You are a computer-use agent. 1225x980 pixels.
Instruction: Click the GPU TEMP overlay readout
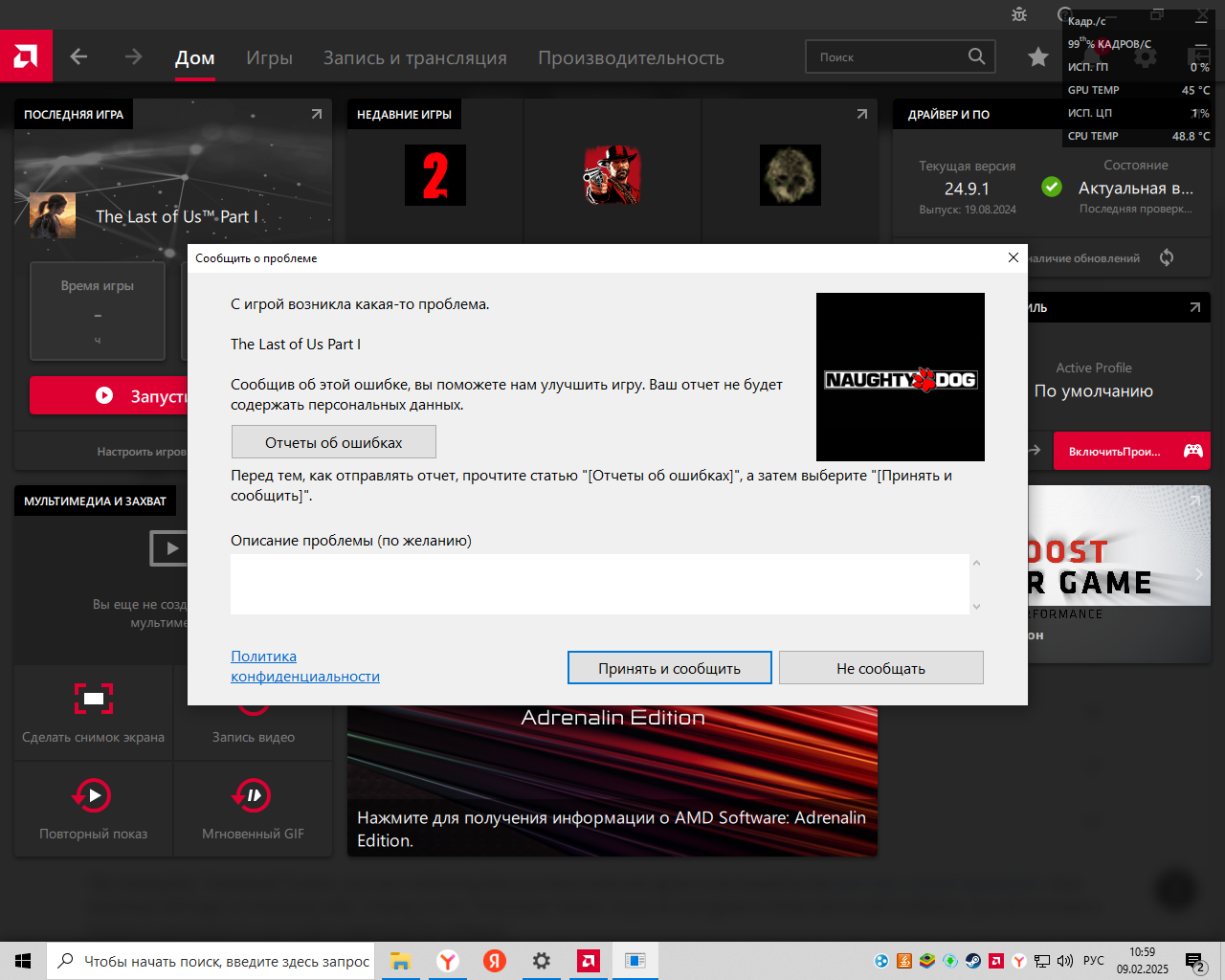pos(1139,90)
